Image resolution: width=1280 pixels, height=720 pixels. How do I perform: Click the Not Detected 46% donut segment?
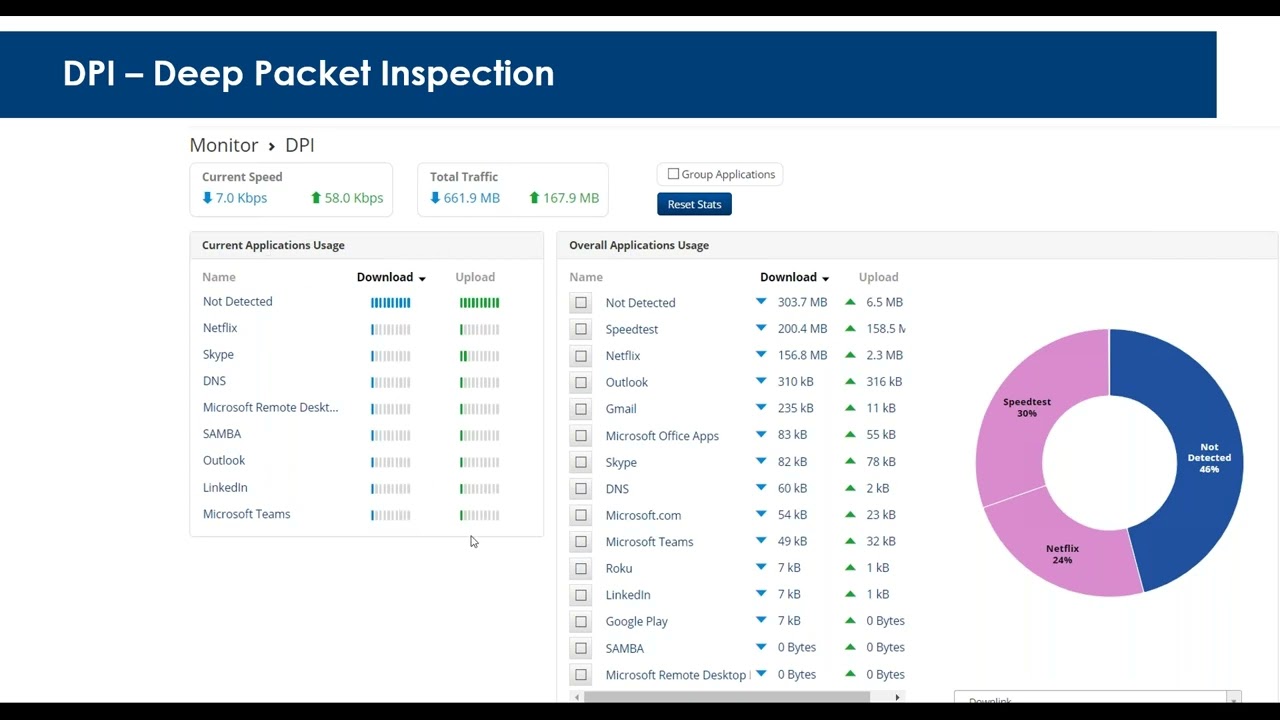tap(1209, 458)
